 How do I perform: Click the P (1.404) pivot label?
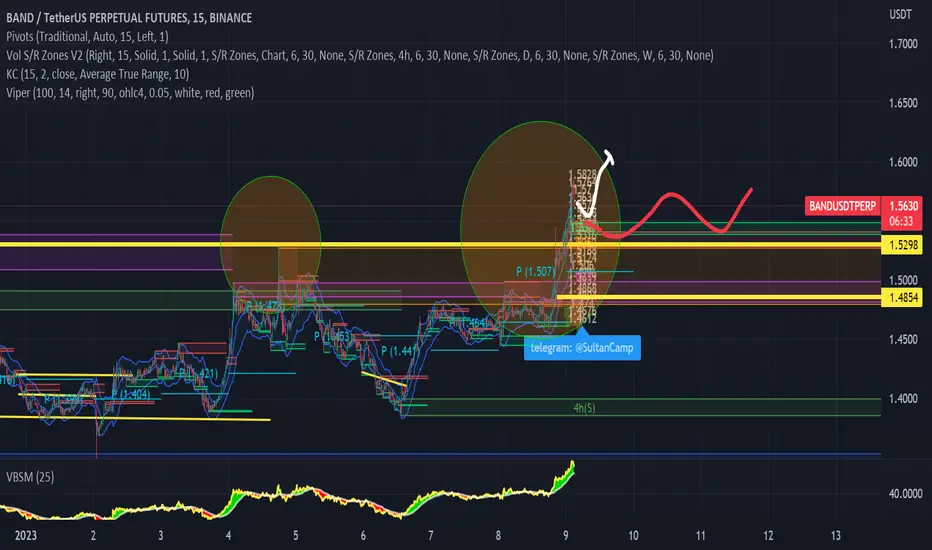tap(131, 394)
